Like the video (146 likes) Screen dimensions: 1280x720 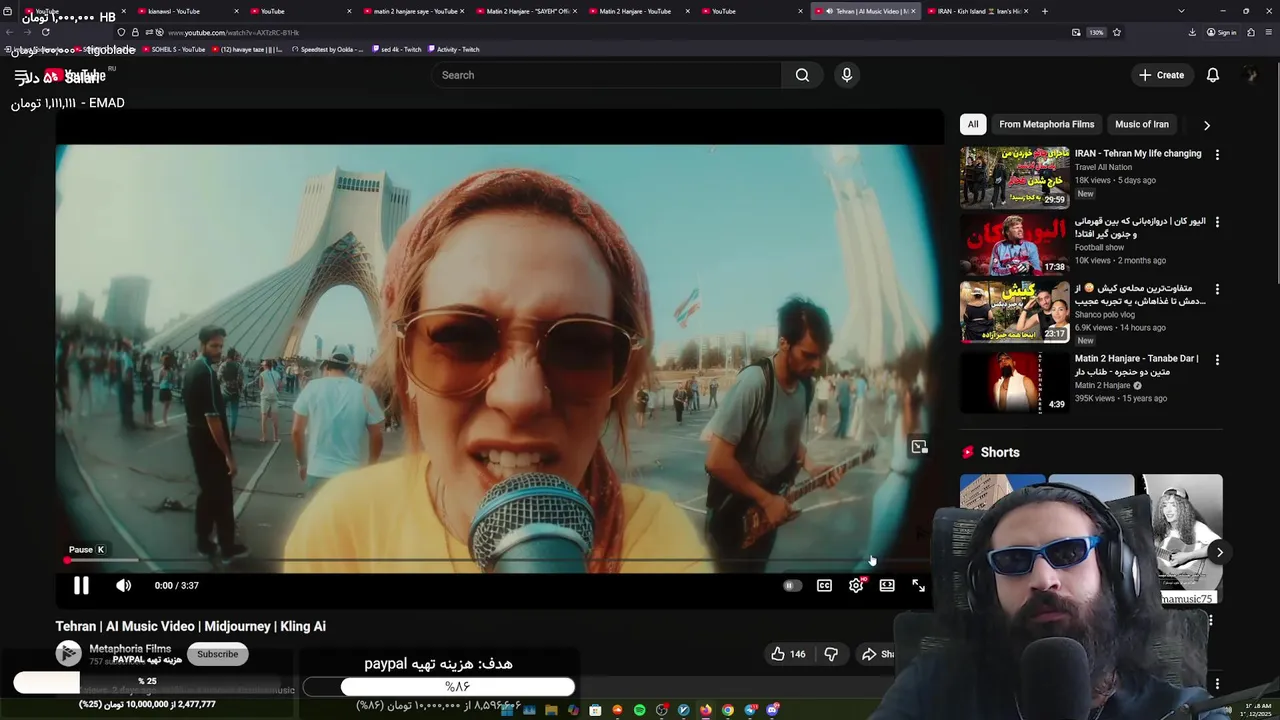[788, 654]
